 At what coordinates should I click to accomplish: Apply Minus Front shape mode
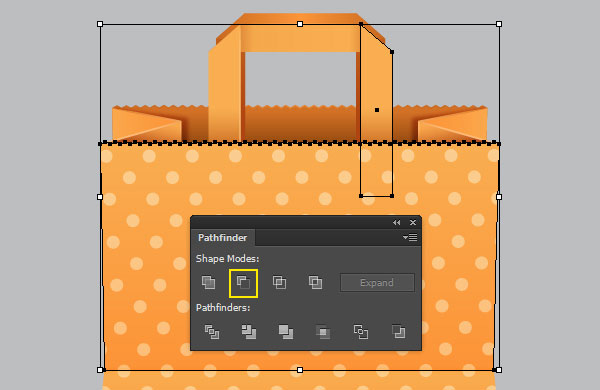pyautogui.click(x=243, y=283)
